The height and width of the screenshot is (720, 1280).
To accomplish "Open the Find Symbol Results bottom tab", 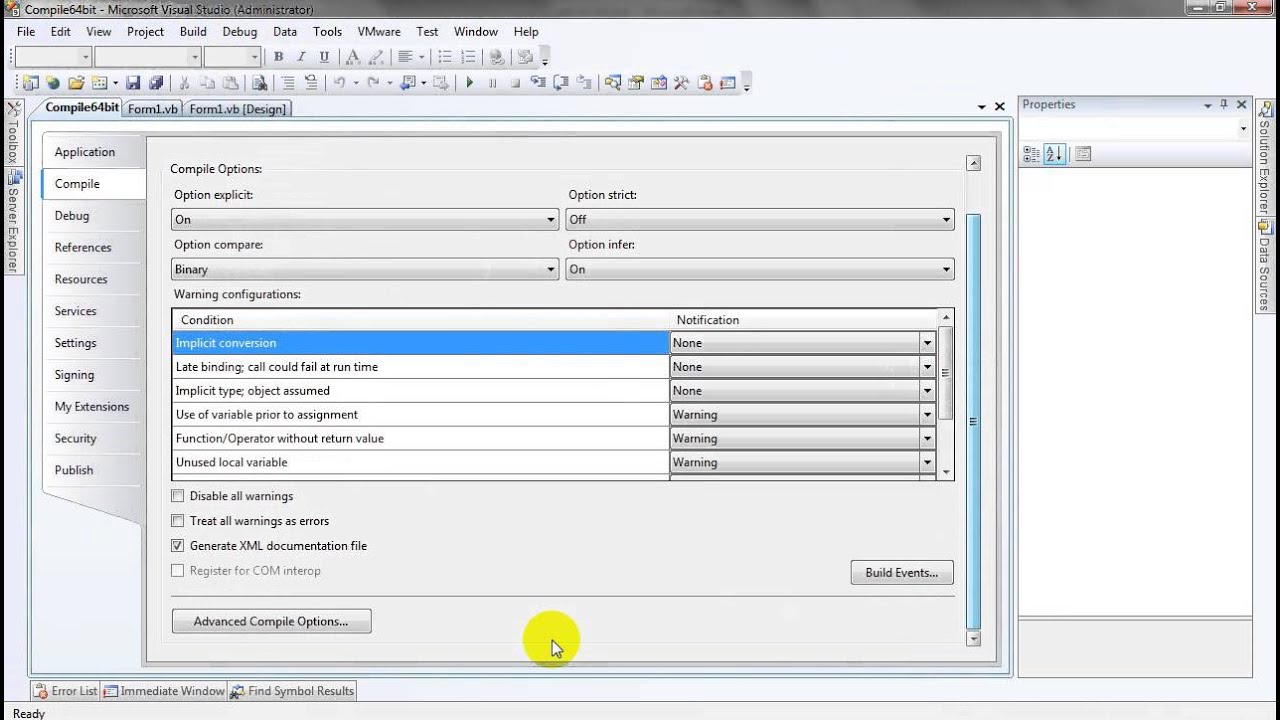I will point(292,691).
